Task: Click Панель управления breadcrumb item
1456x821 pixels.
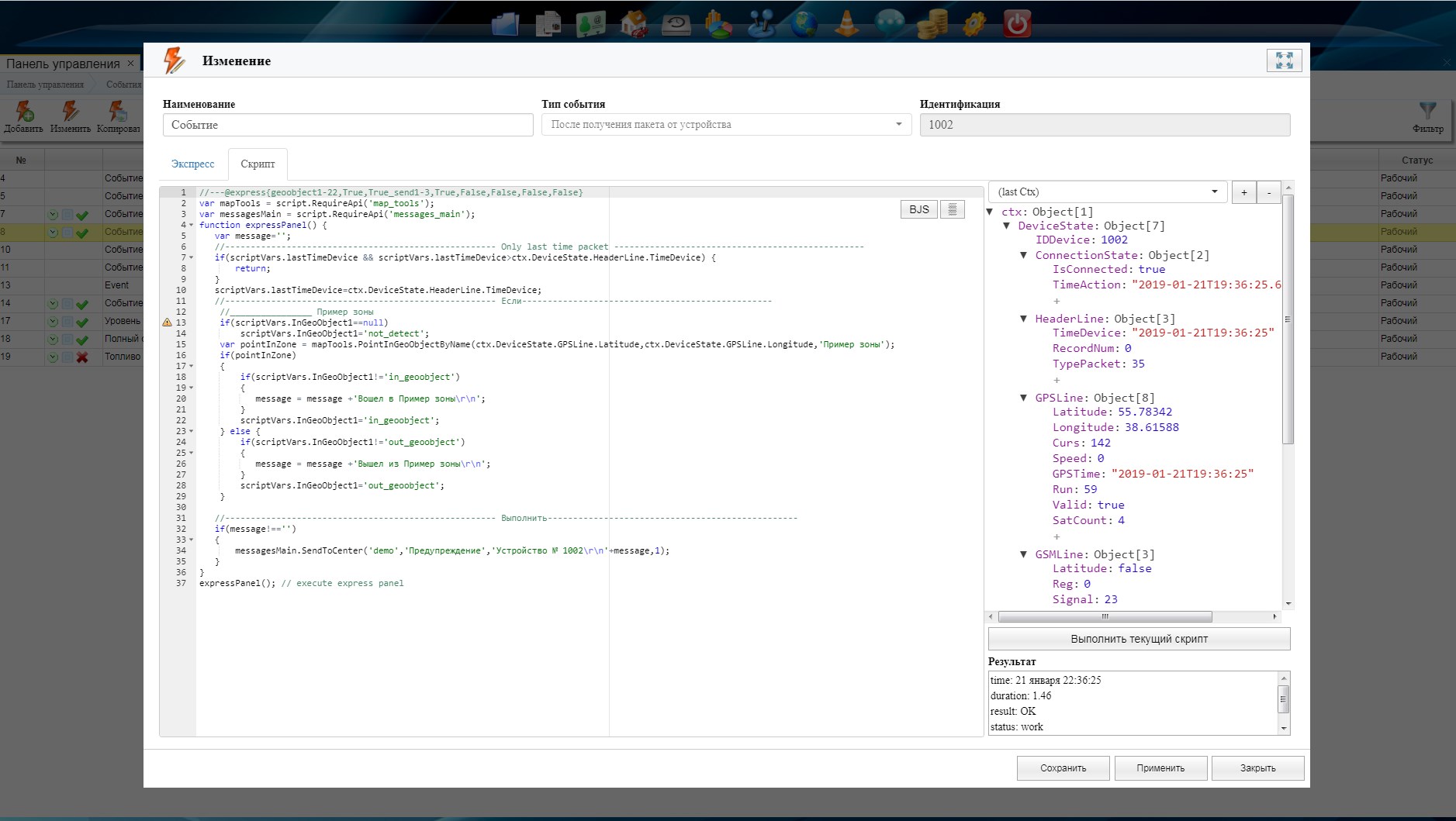Action: pos(45,85)
